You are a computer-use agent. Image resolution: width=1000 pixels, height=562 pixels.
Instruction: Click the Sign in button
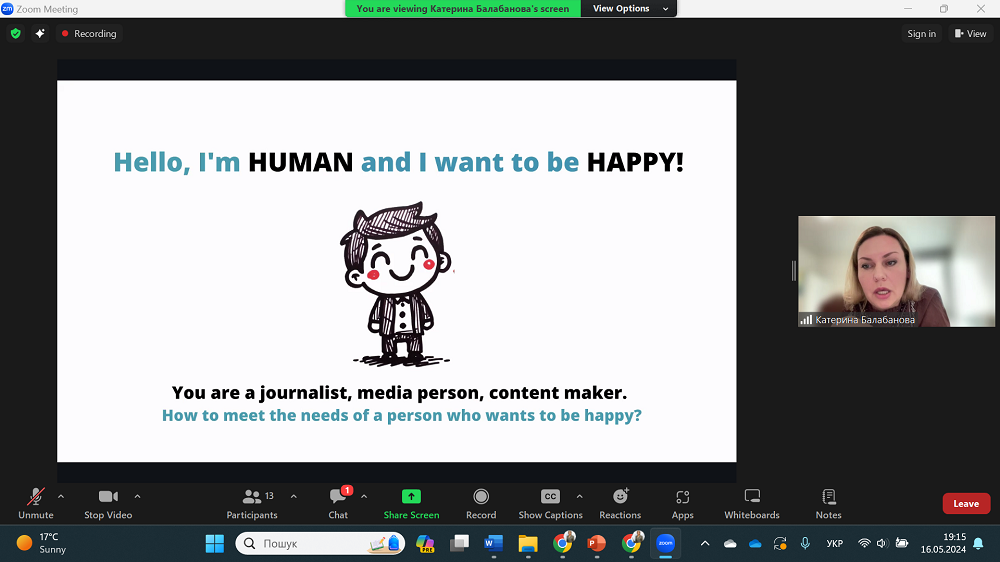pos(921,33)
